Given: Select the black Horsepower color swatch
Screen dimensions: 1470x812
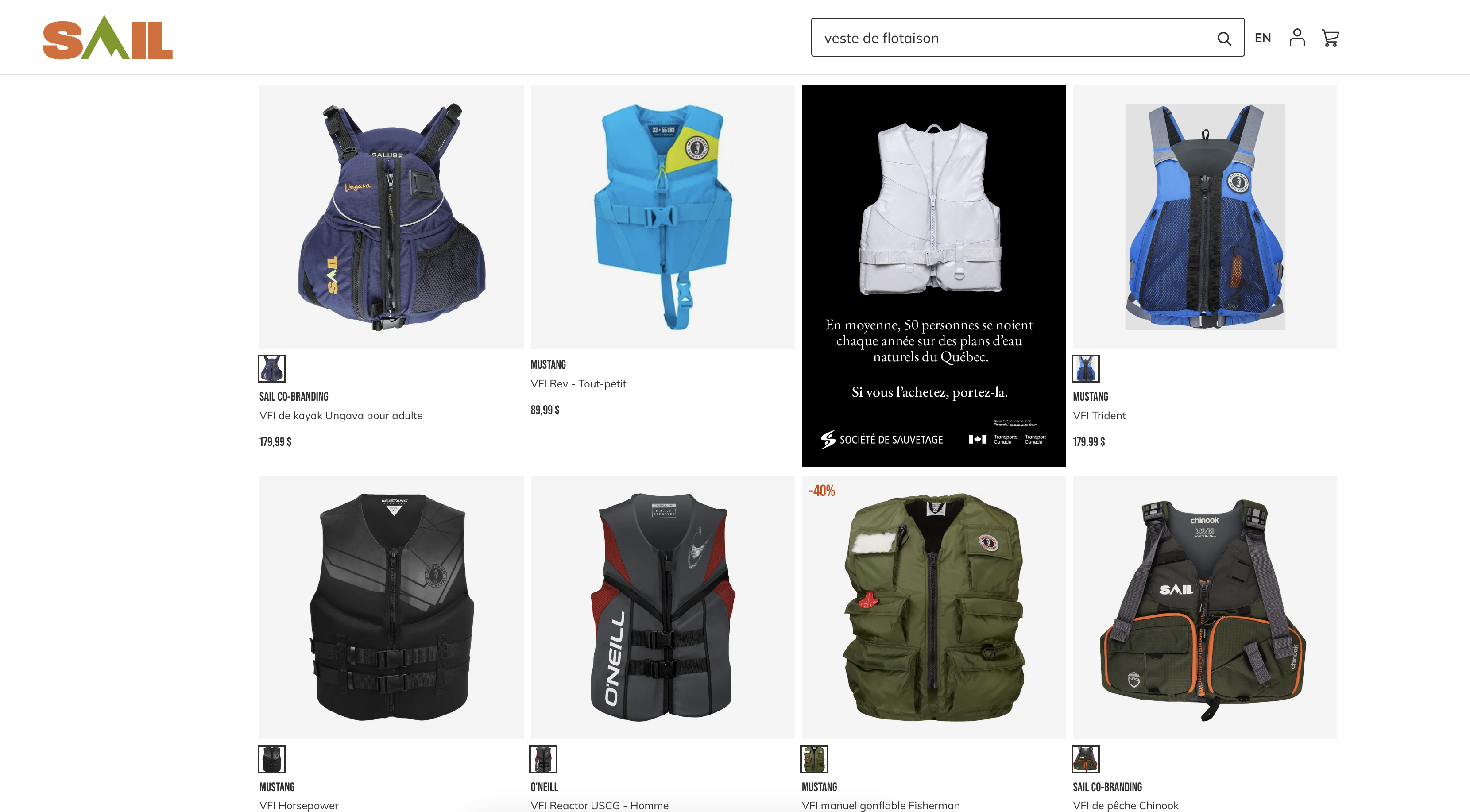Looking at the screenshot, I should tap(271, 759).
